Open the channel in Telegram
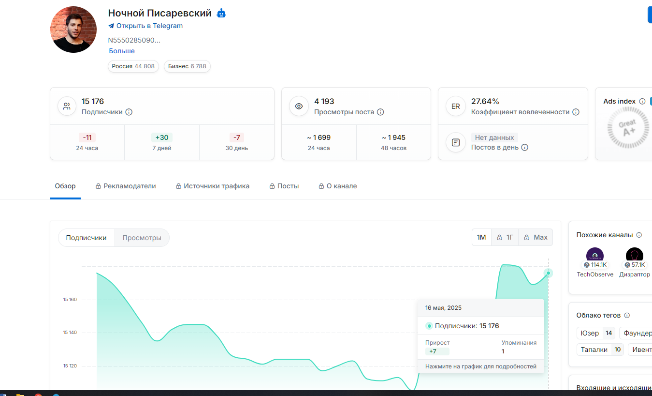The image size is (652, 396). click(146, 26)
